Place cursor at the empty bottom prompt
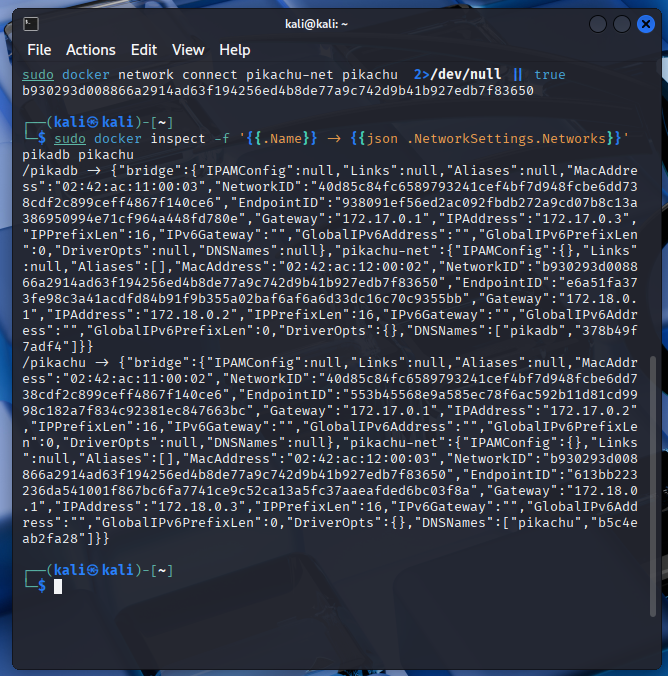The image size is (668, 676). tap(59, 586)
